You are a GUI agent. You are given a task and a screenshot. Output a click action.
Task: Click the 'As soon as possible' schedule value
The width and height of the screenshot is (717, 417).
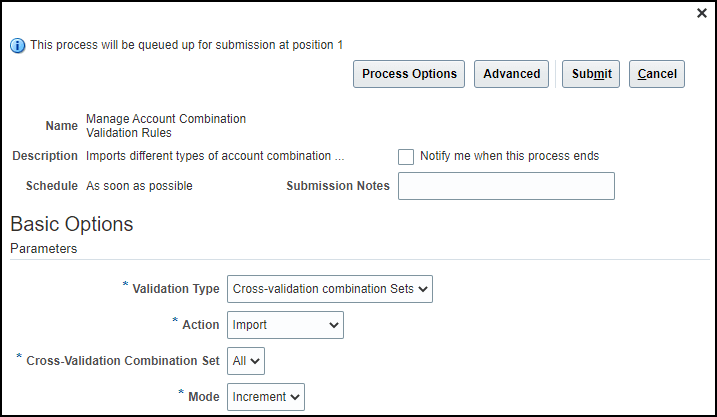pos(139,186)
